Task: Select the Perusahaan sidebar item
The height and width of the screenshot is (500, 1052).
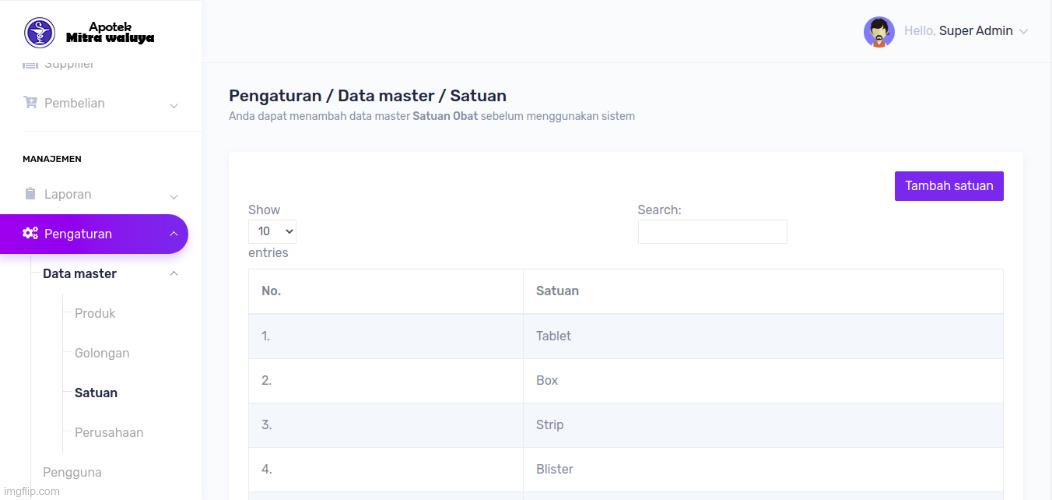Action: coord(109,433)
